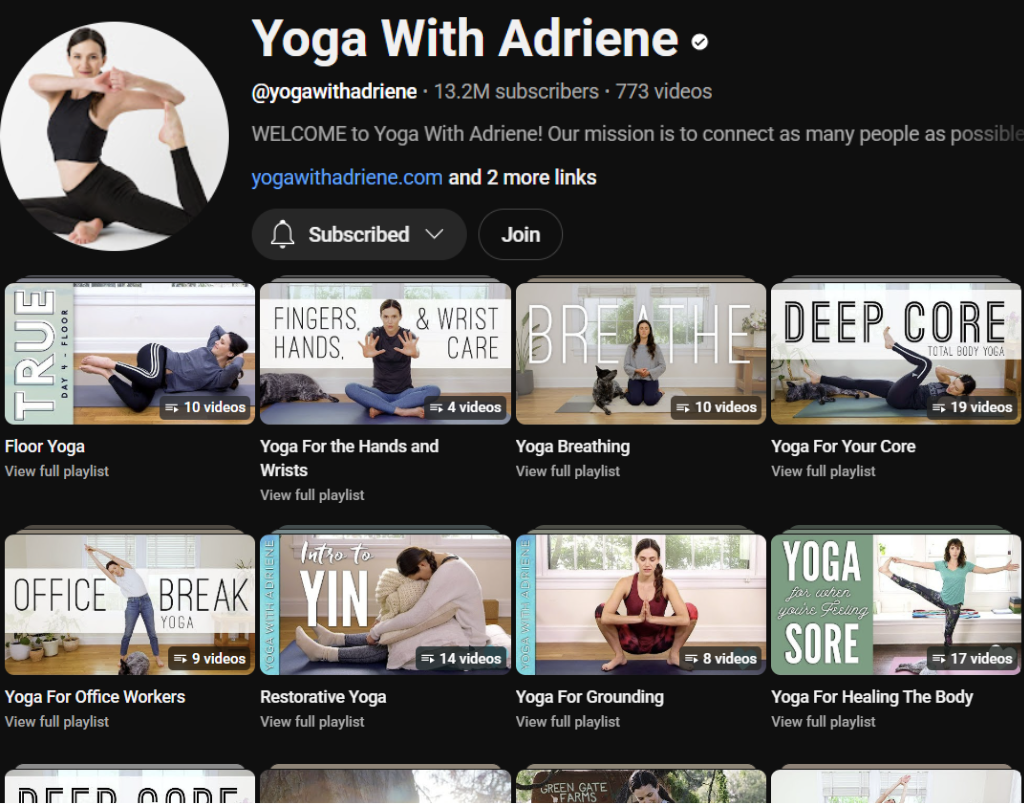The image size is (1024, 804).
Task: View full playlist under Yoga For Office Workers
Action: coord(57,722)
